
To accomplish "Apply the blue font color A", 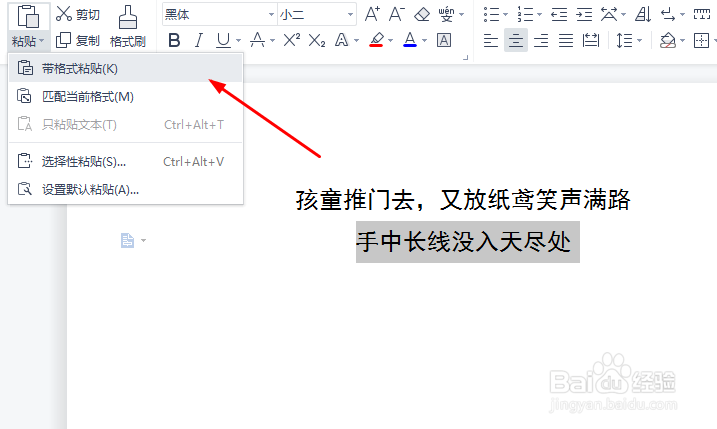I will point(410,41).
